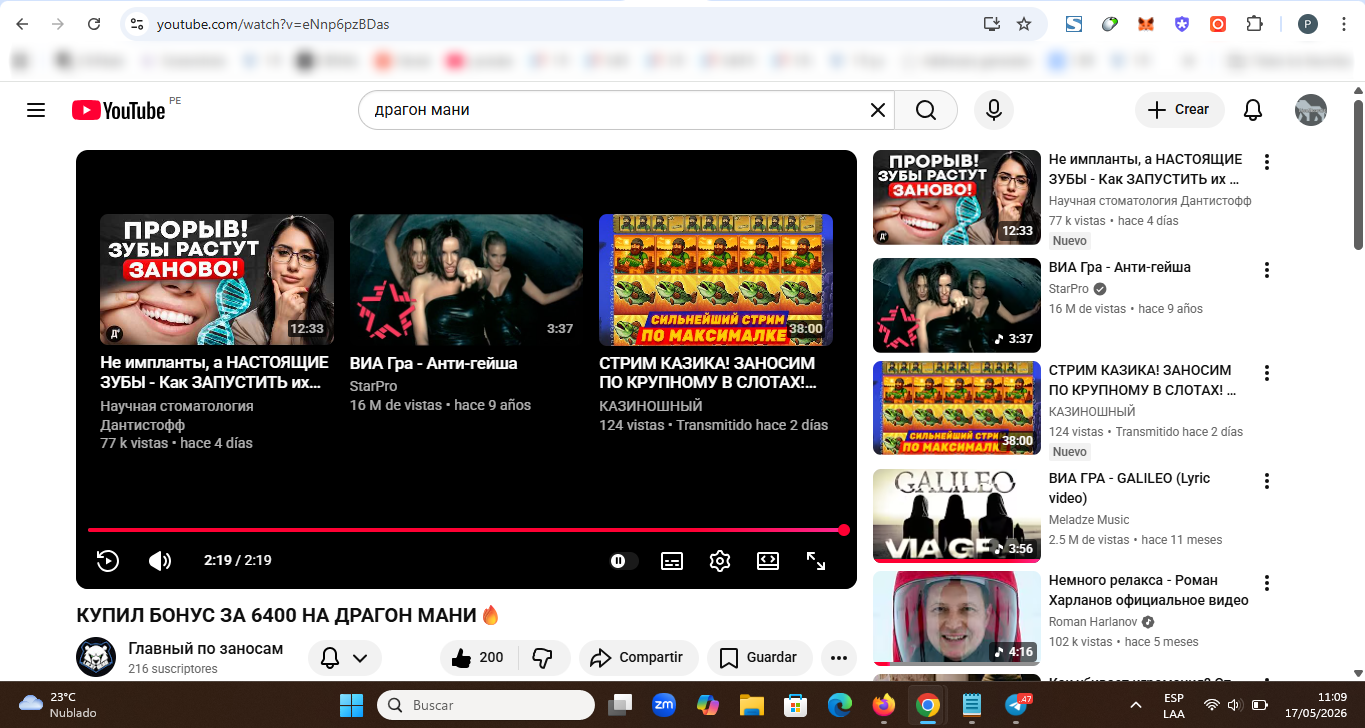Image resolution: width=1365 pixels, height=728 pixels.
Task: Open Telegram from the taskbar
Action: point(1017,705)
